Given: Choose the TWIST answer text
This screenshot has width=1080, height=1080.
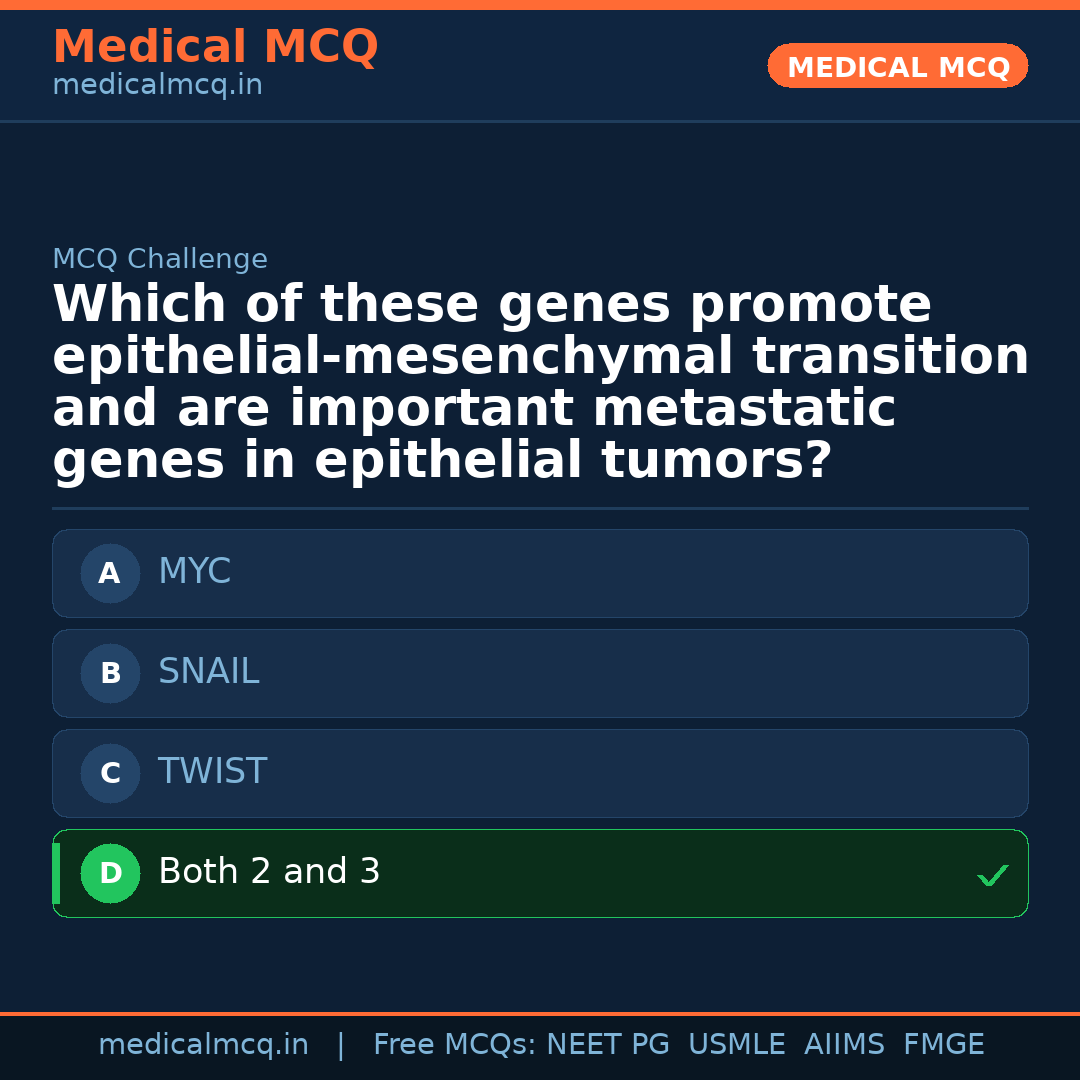Looking at the screenshot, I should pyautogui.click(x=213, y=772).
